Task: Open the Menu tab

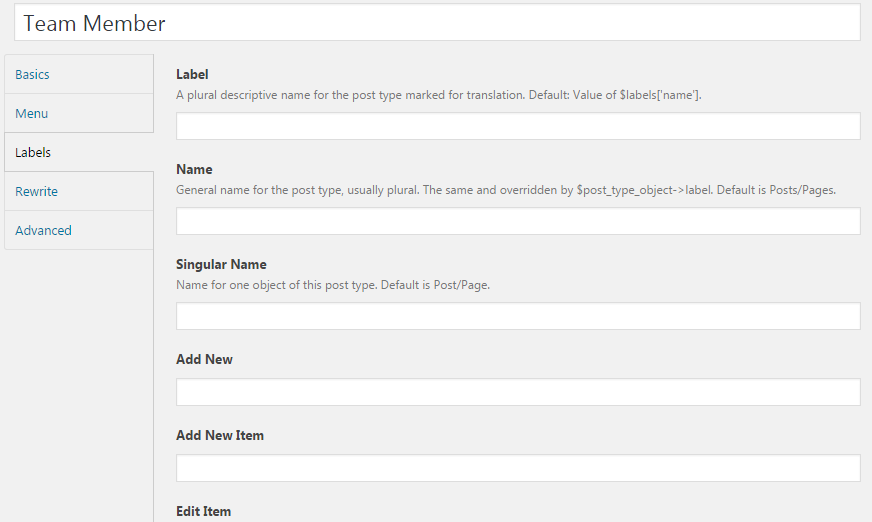Action: pyautogui.click(x=79, y=113)
